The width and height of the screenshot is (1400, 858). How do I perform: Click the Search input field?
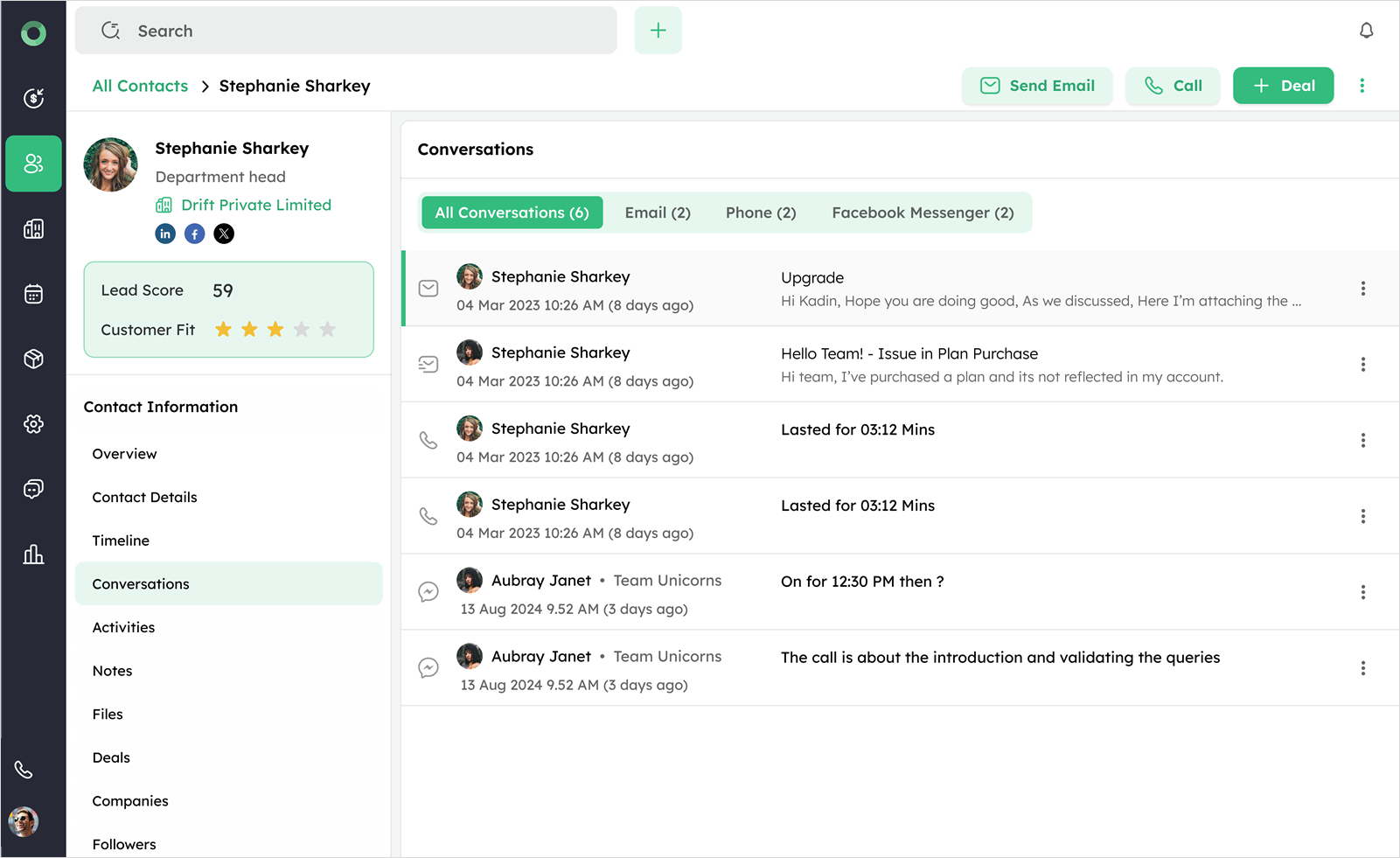(x=350, y=31)
